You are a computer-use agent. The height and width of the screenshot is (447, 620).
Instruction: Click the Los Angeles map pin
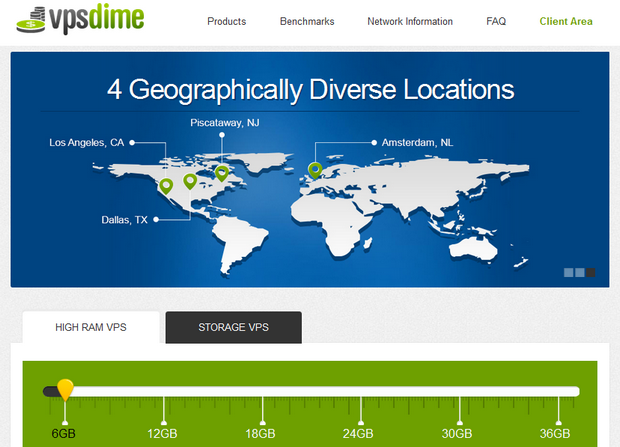[166, 186]
